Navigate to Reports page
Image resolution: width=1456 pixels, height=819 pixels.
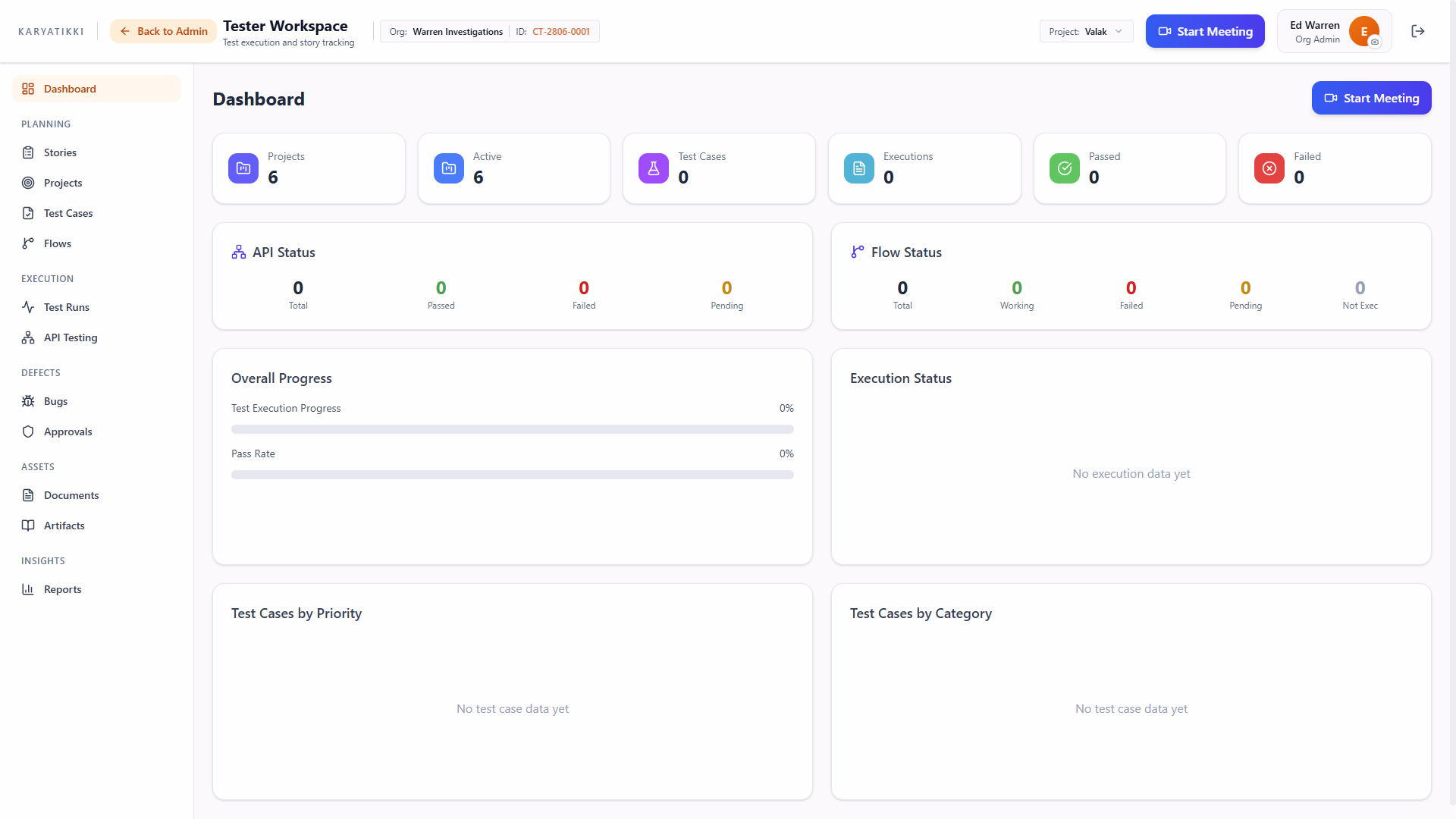click(96, 589)
